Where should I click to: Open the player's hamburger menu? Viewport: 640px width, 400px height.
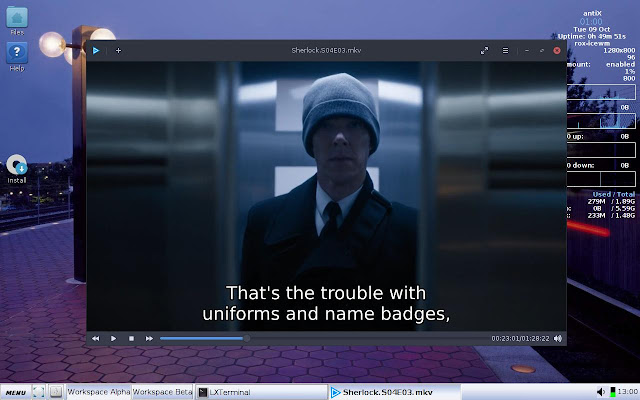click(x=505, y=51)
